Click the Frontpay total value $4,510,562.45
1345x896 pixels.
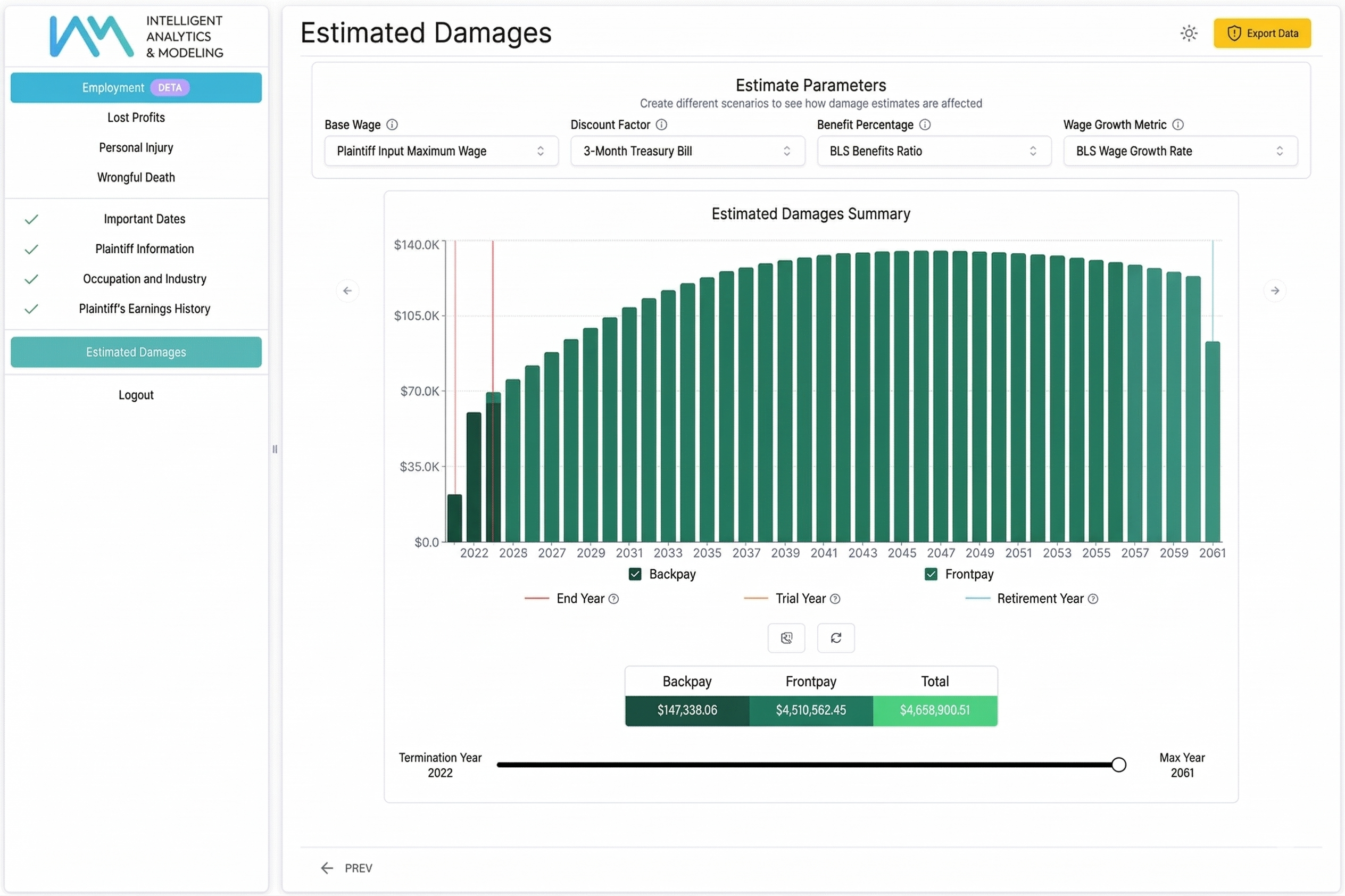(811, 710)
